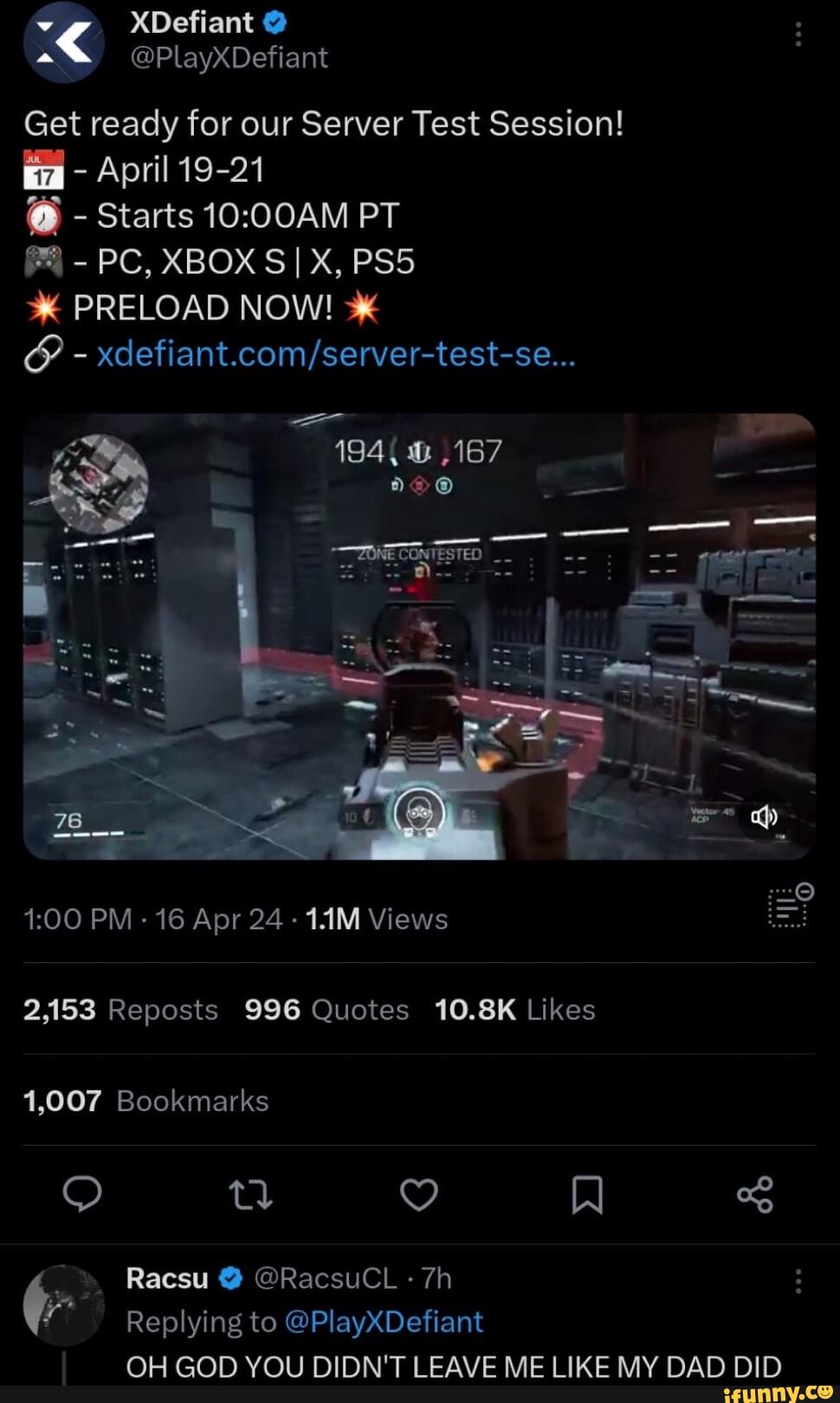Open the @PlayXDefiant mention in the reply

[384, 1322]
